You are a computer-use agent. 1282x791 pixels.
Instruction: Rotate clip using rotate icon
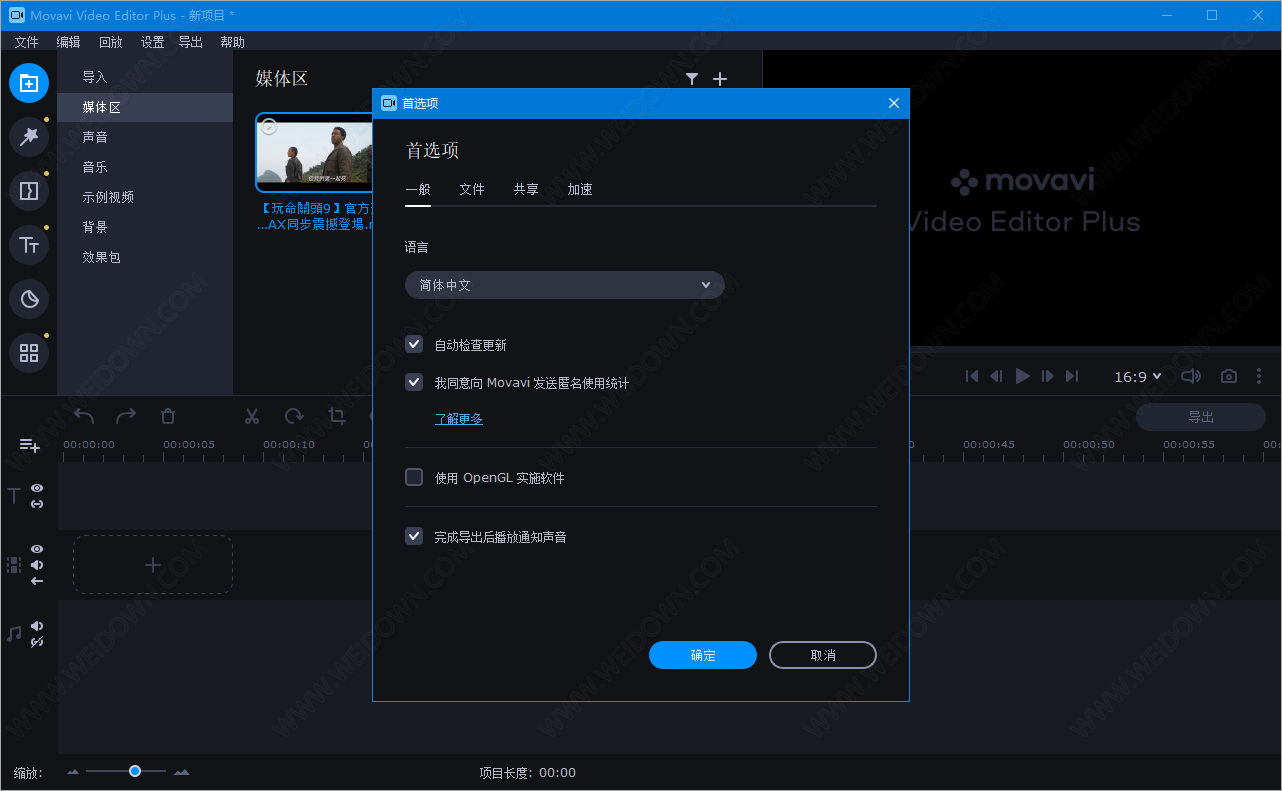[294, 416]
